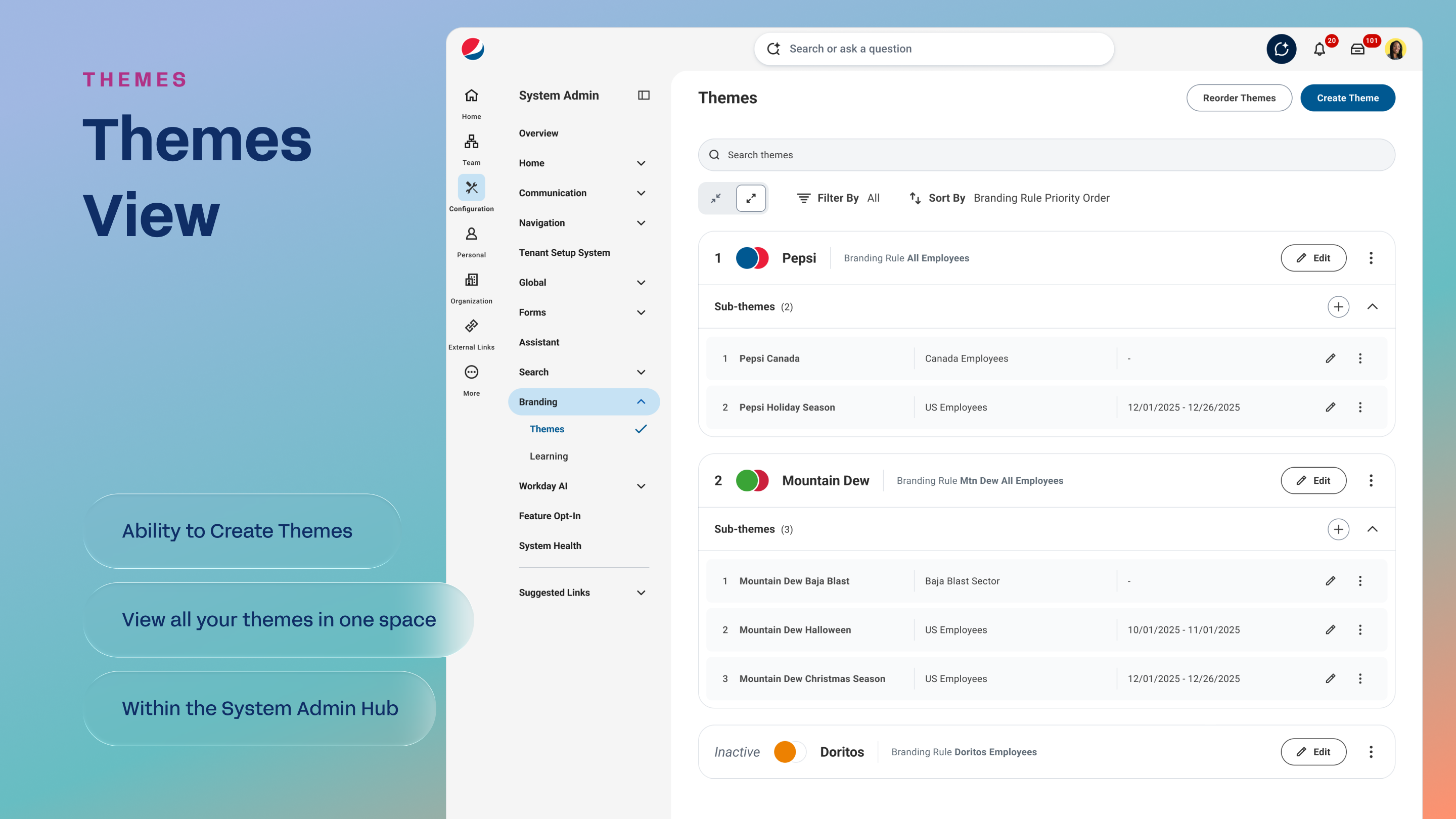Open Mountain Dew theme more options
1456x819 pixels.
click(x=1371, y=480)
